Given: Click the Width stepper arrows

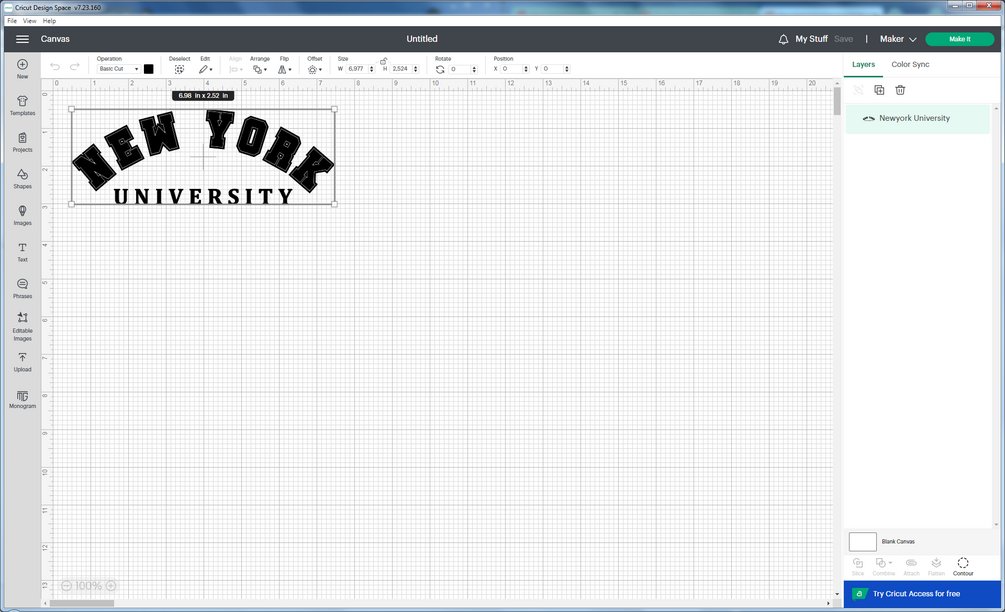Looking at the screenshot, I should [x=372, y=69].
